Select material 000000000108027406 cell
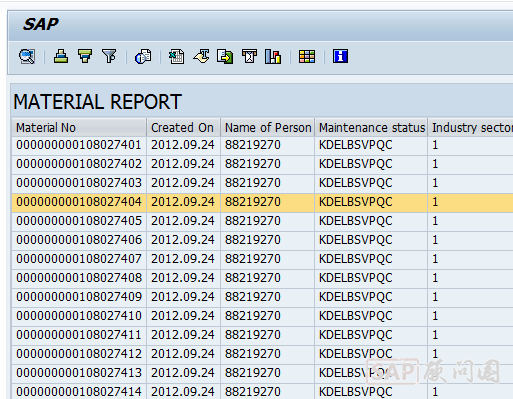The height and width of the screenshot is (399, 513). point(79,240)
